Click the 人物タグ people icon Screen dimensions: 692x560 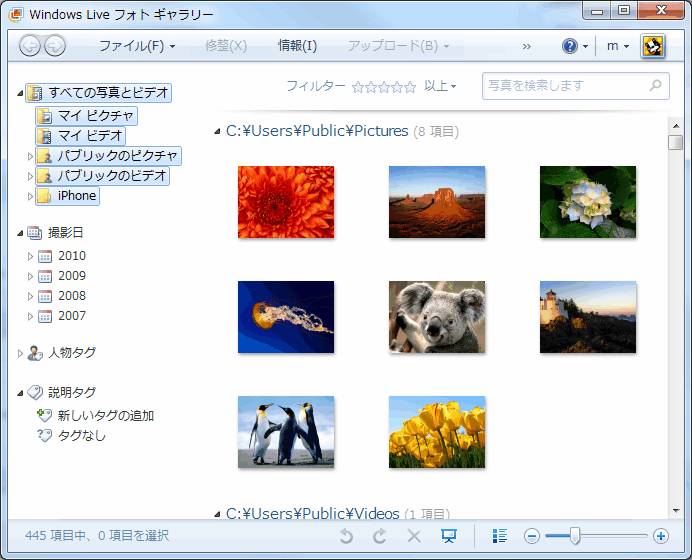pos(34,353)
